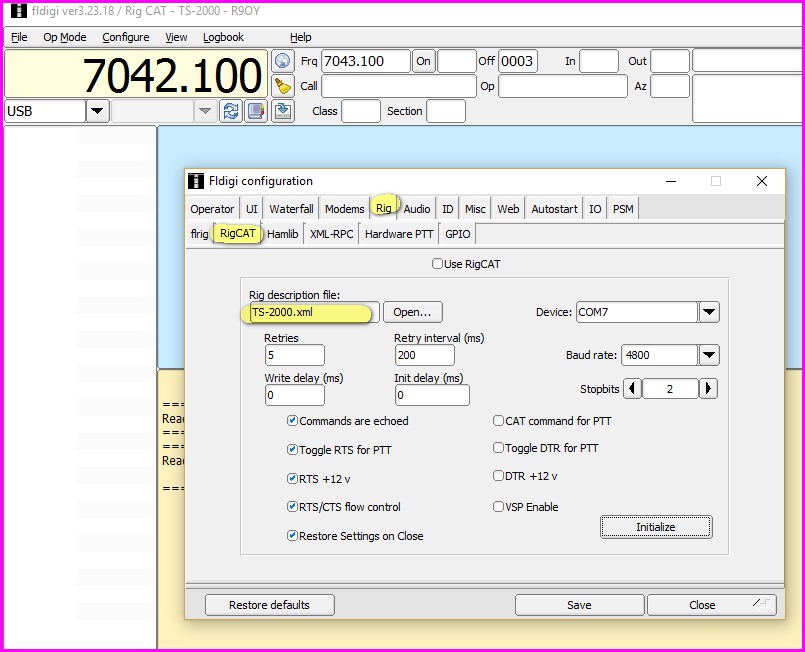Open the USB mode dropdown
The height and width of the screenshot is (652, 805).
click(x=97, y=111)
